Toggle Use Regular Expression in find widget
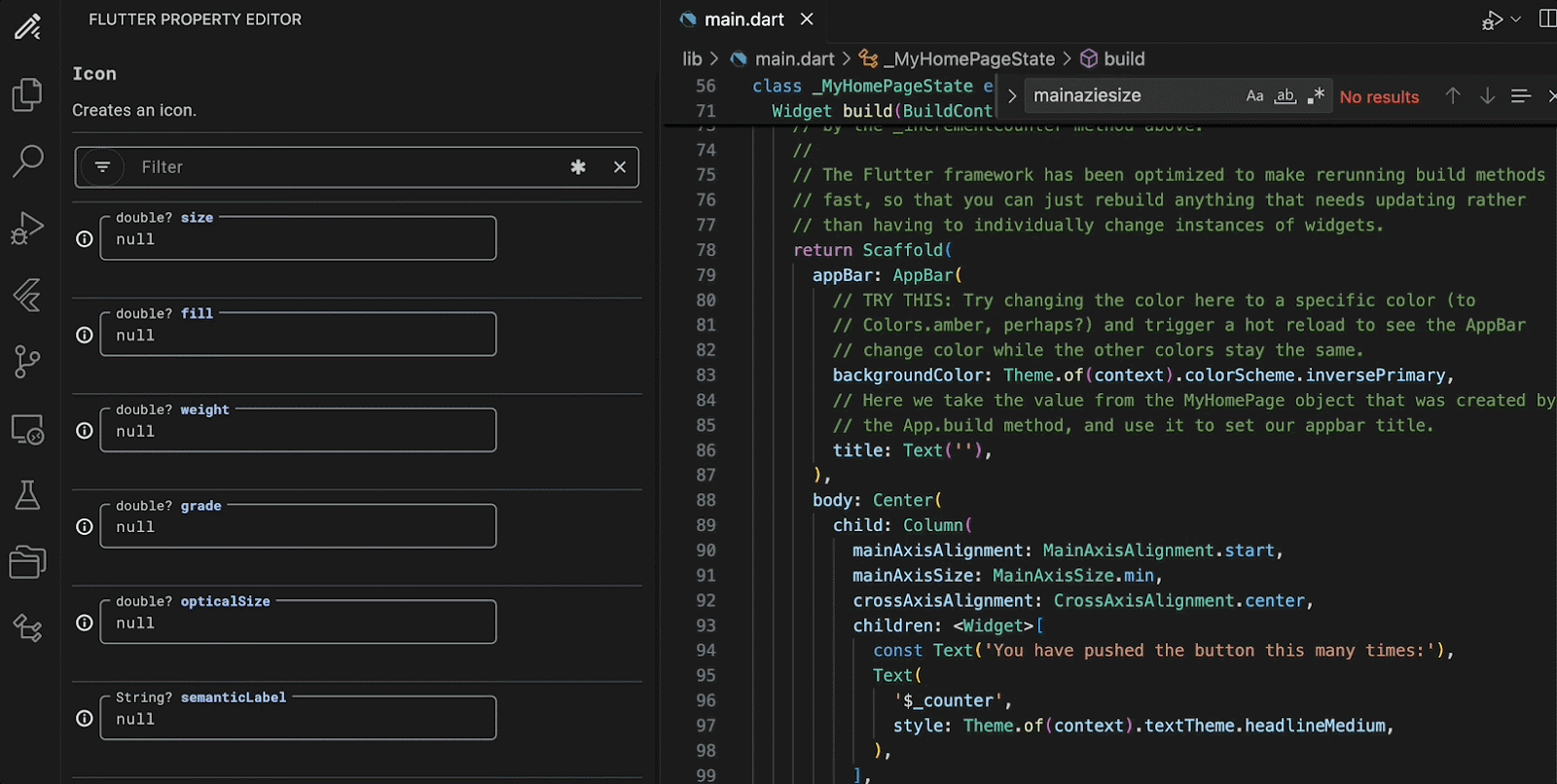Viewport: 1557px width, 784px height. (1316, 96)
